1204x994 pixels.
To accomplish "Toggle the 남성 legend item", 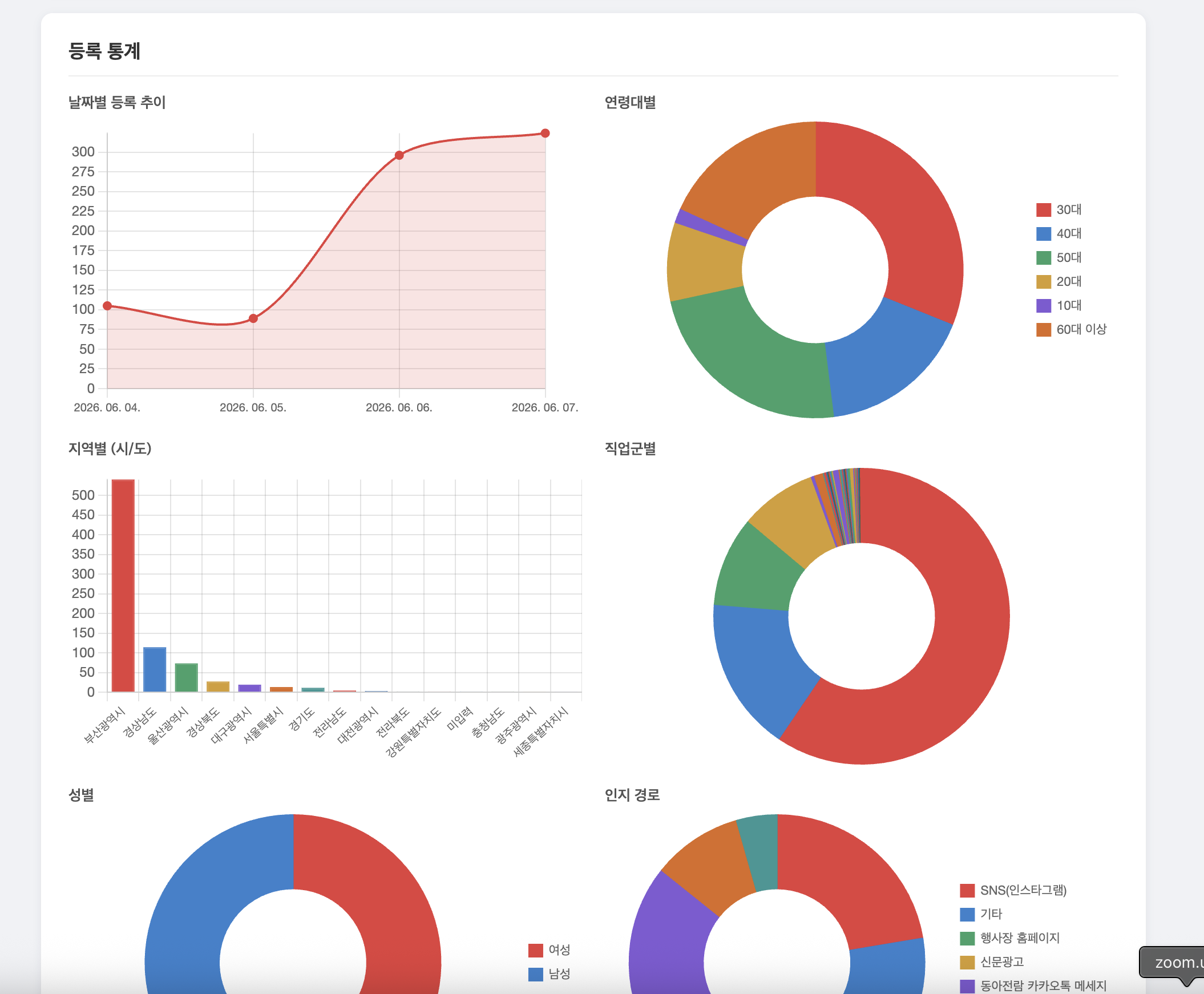I will pos(548,974).
